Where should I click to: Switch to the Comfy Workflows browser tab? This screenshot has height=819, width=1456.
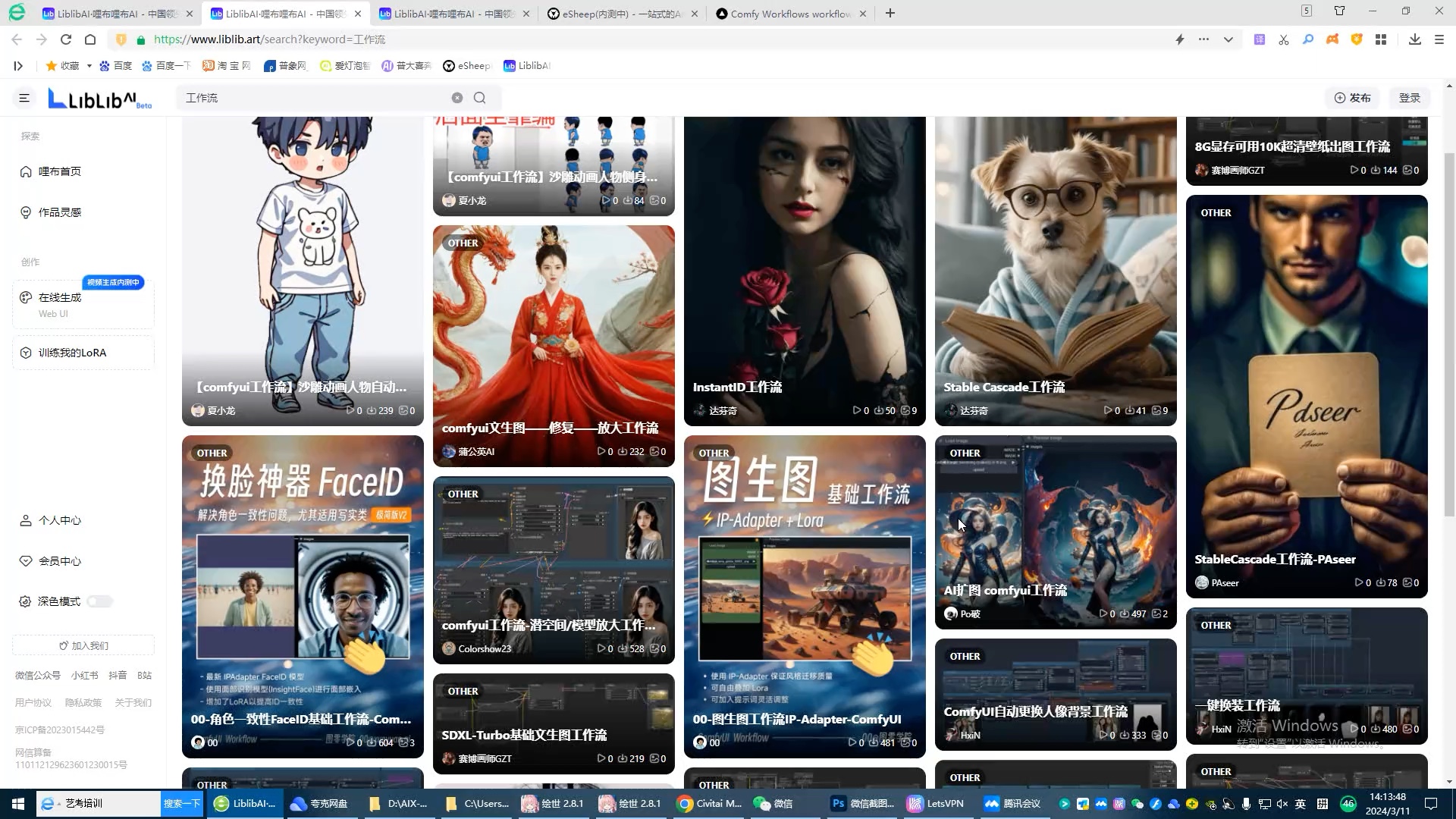click(x=790, y=14)
